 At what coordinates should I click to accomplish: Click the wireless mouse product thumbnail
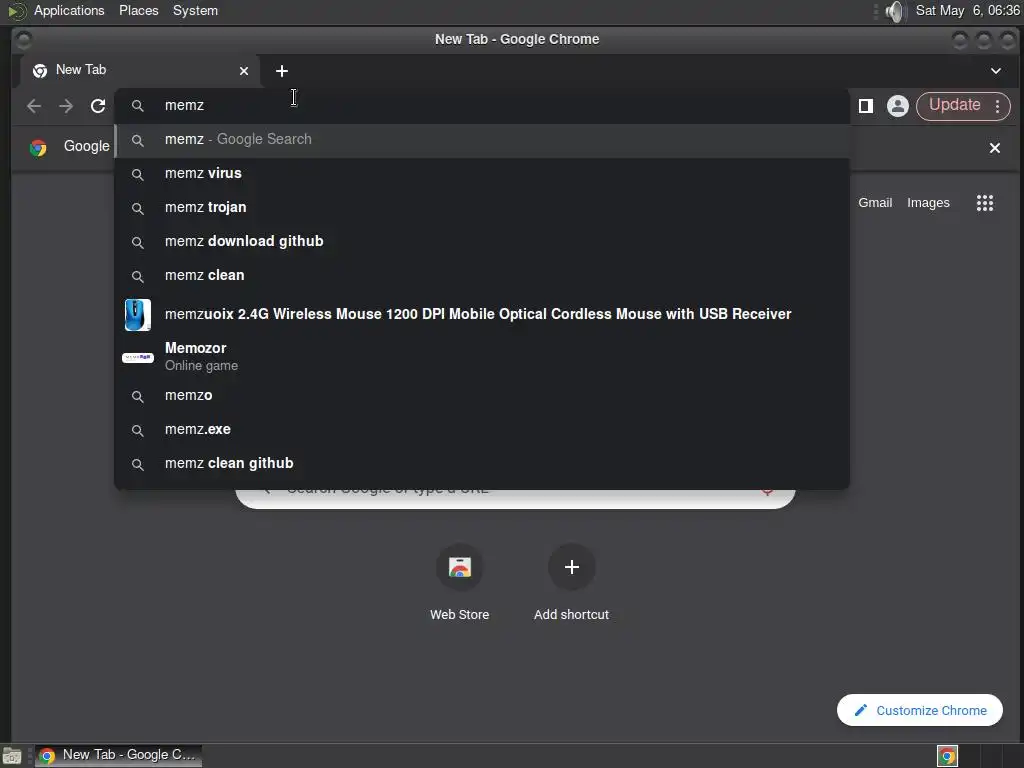tap(138, 315)
